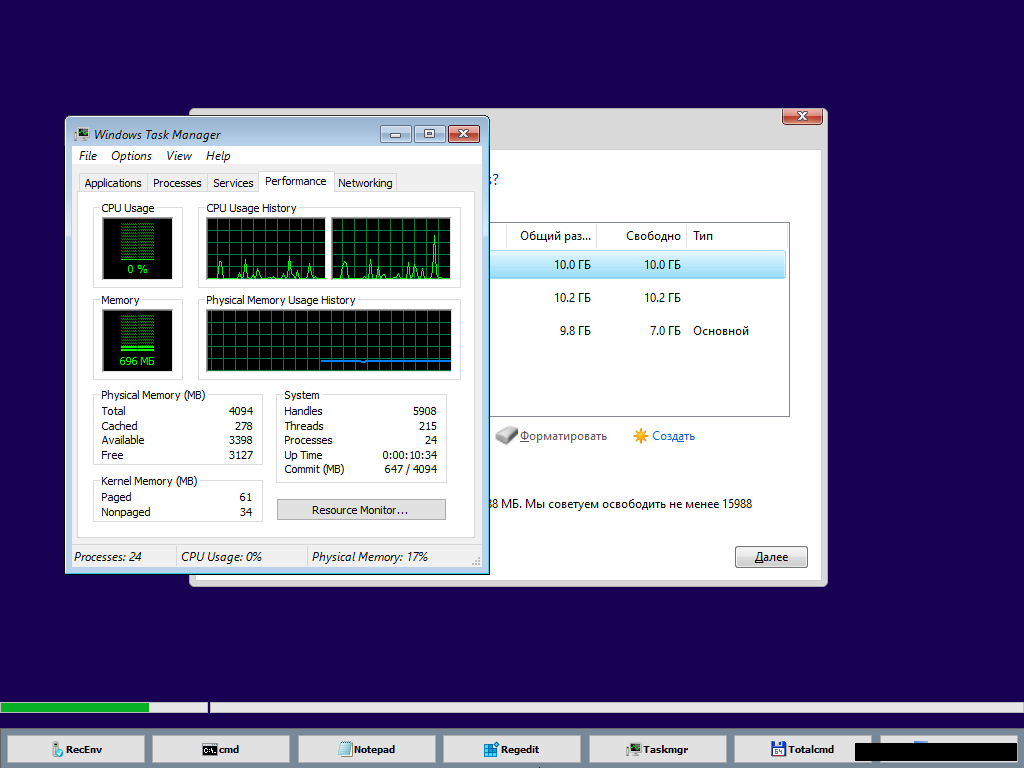Click the status bar entry Physical Memory: 17%

(370, 557)
